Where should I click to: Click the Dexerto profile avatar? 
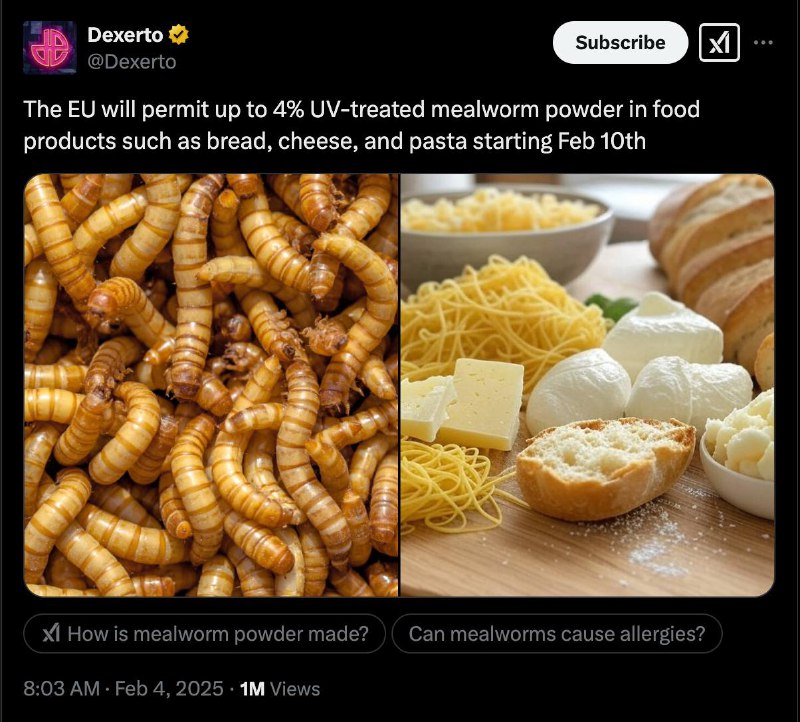(x=49, y=47)
